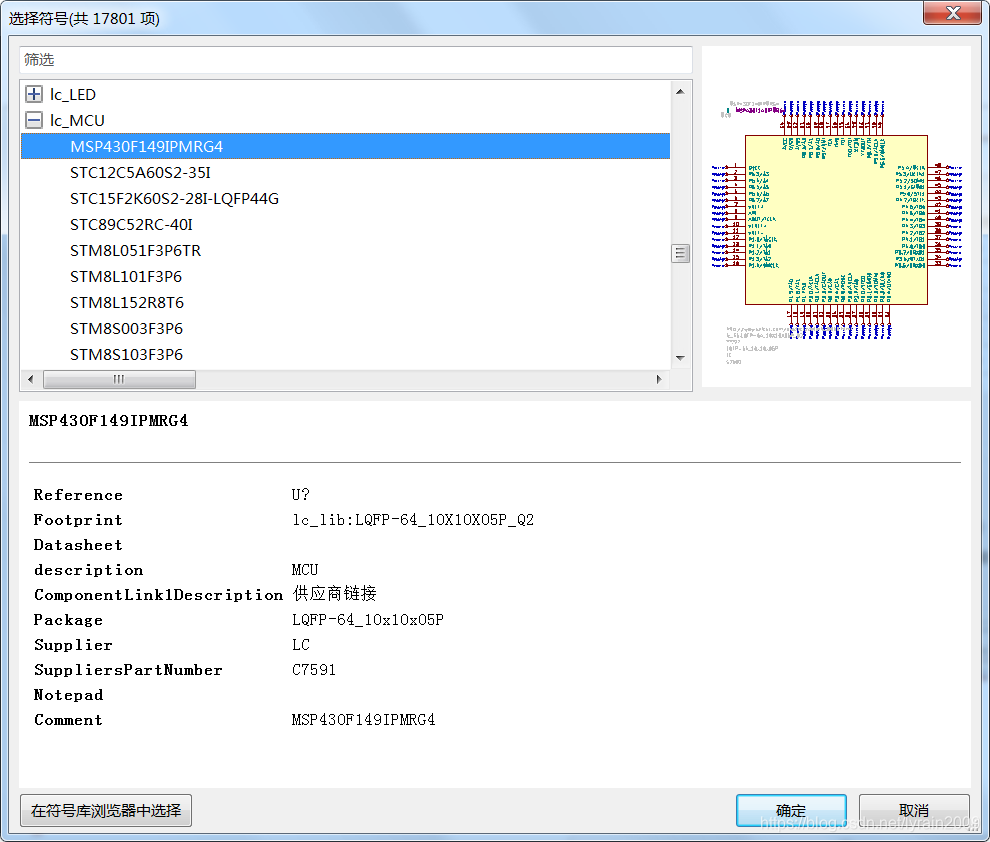Screen dimensions: 990x842
Task: Open 在符号库浏览器中选择 button
Action: pyautogui.click(x=106, y=810)
